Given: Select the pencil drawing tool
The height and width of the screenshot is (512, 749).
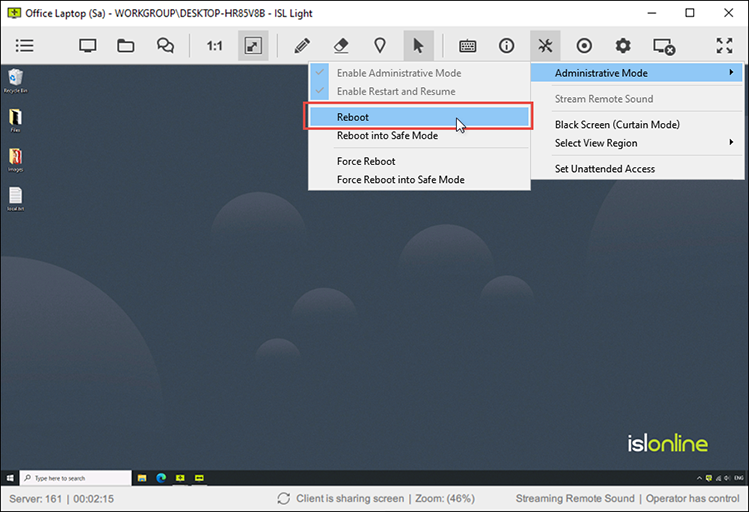Looking at the screenshot, I should pos(301,45).
